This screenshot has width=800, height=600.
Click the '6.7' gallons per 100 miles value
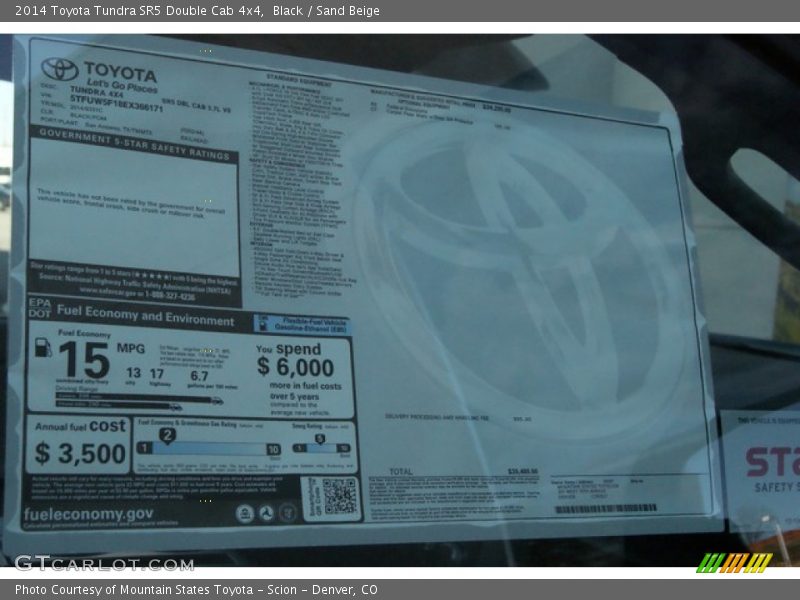(x=199, y=376)
